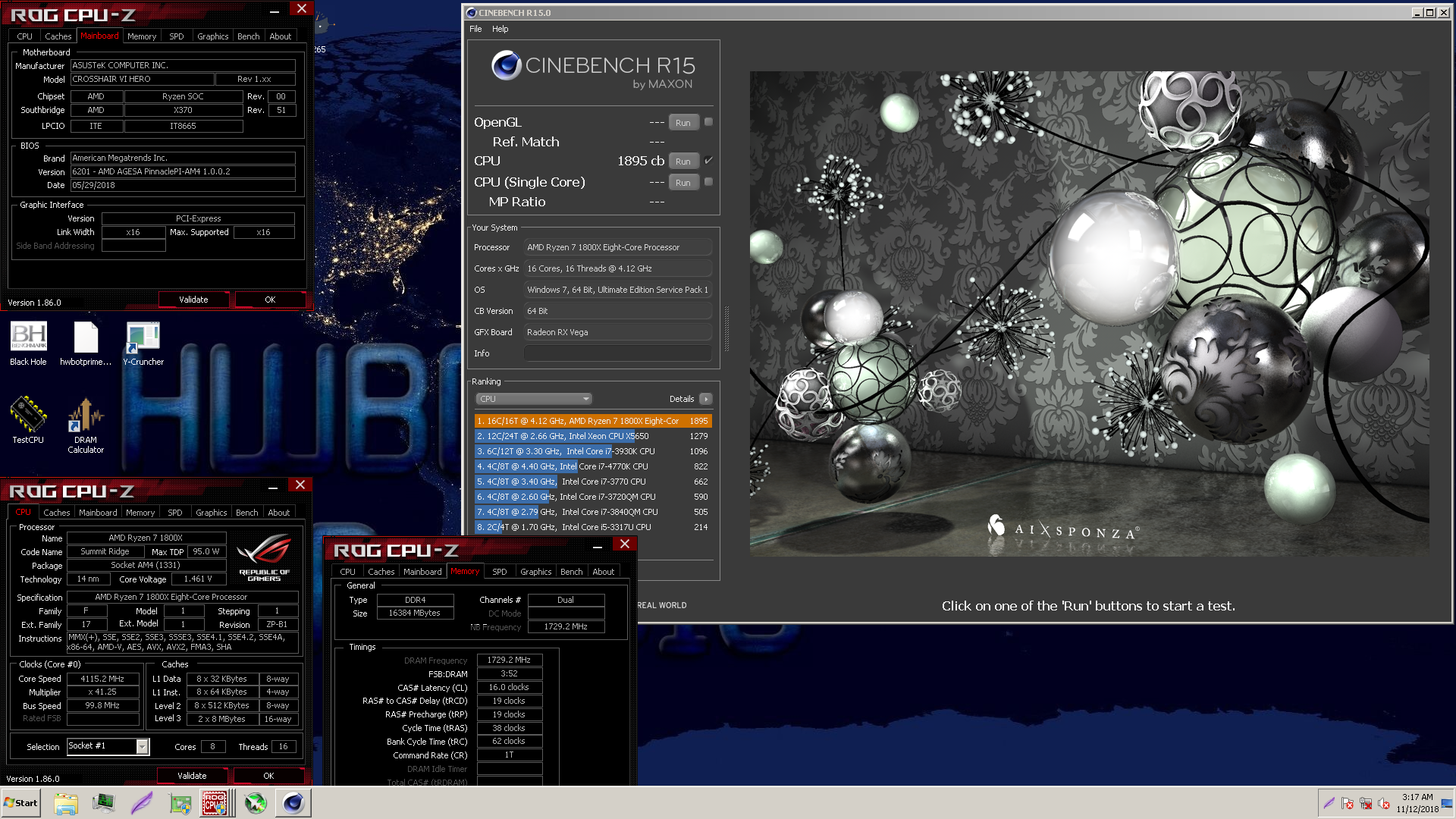The image size is (1456, 819).
Task: Click OK in the Mainboard CPU-Z window
Action: click(x=270, y=300)
